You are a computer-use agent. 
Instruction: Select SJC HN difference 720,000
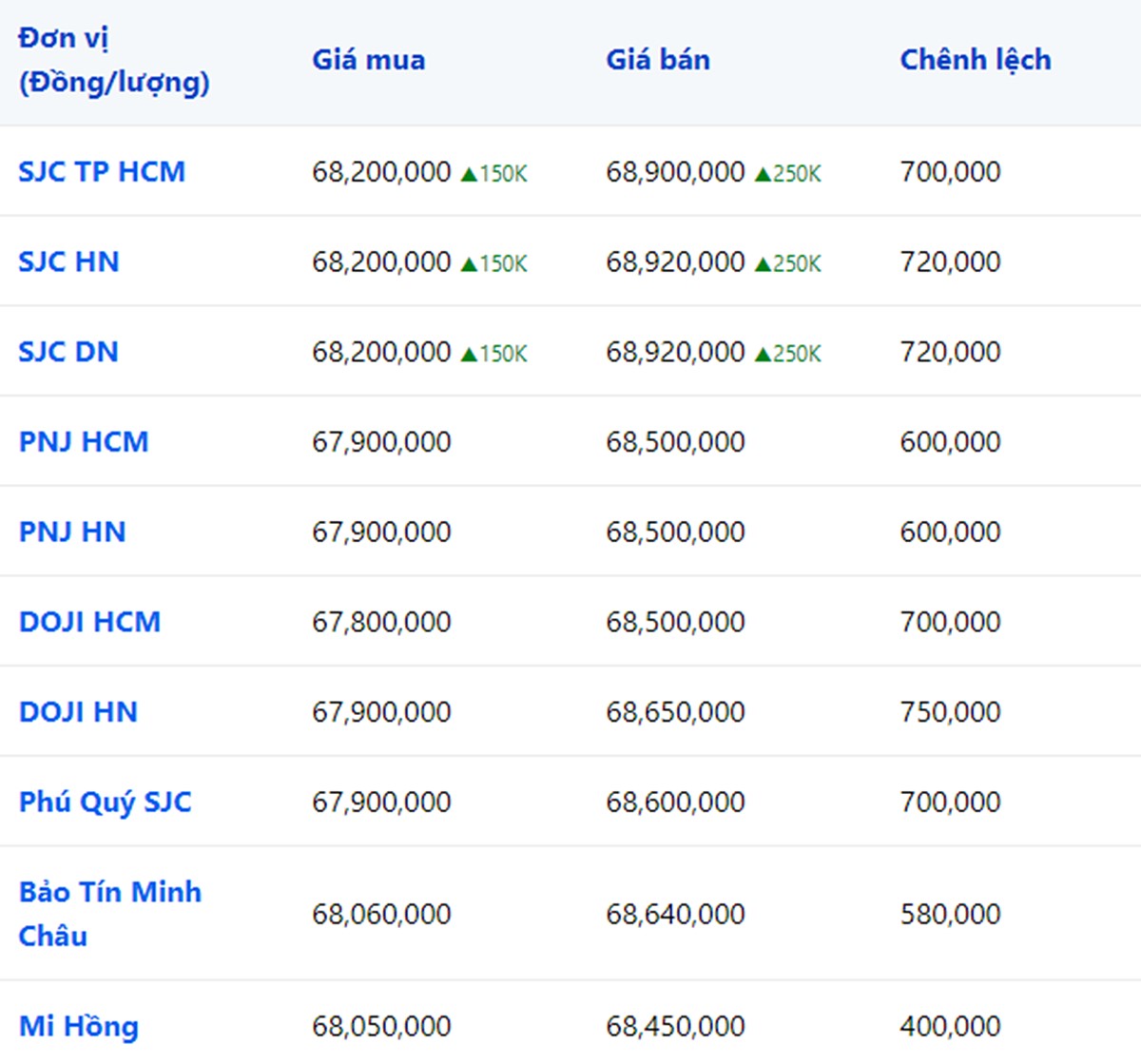click(950, 261)
